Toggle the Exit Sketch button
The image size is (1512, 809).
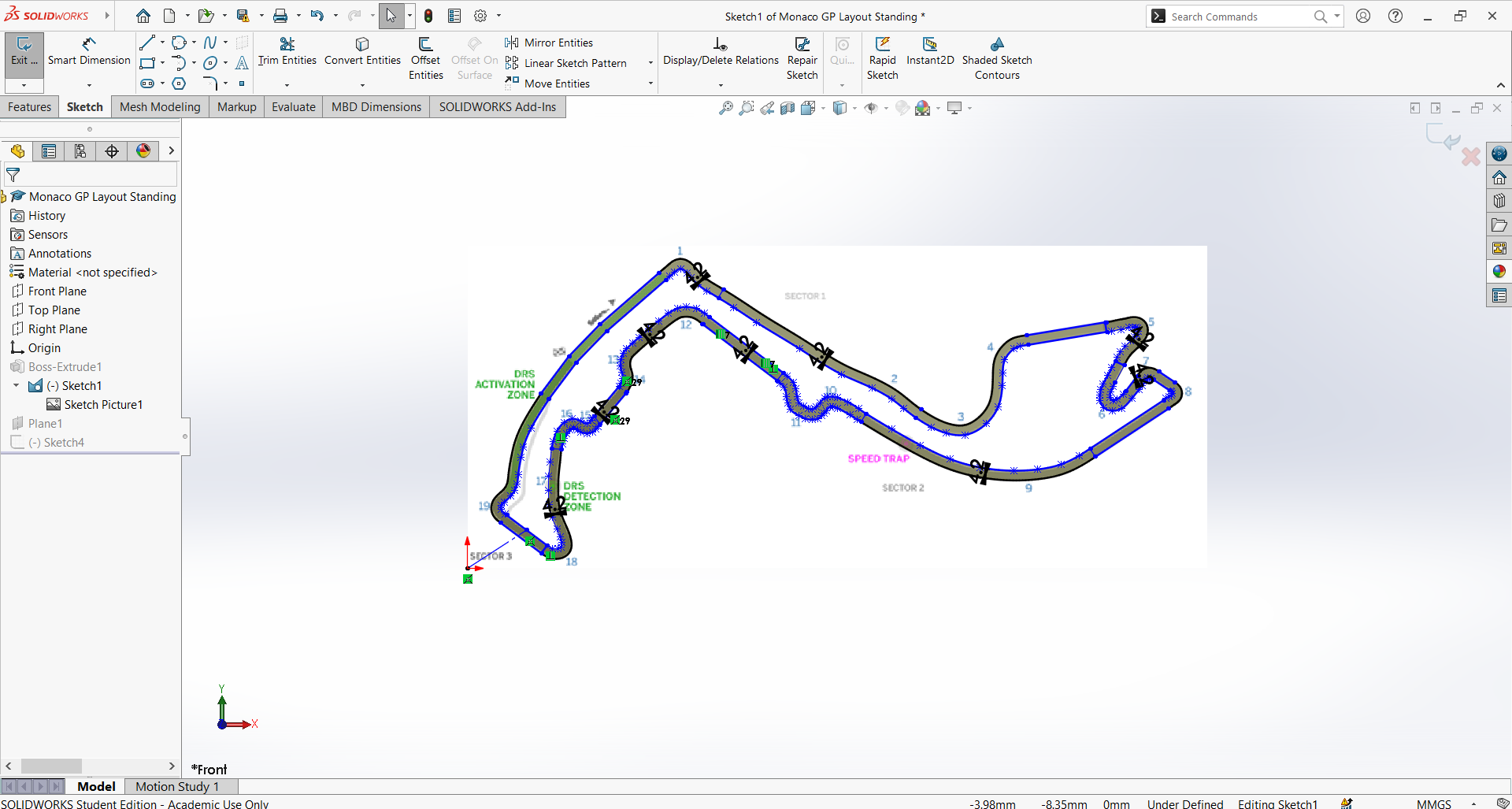click(x=24, y=54)
